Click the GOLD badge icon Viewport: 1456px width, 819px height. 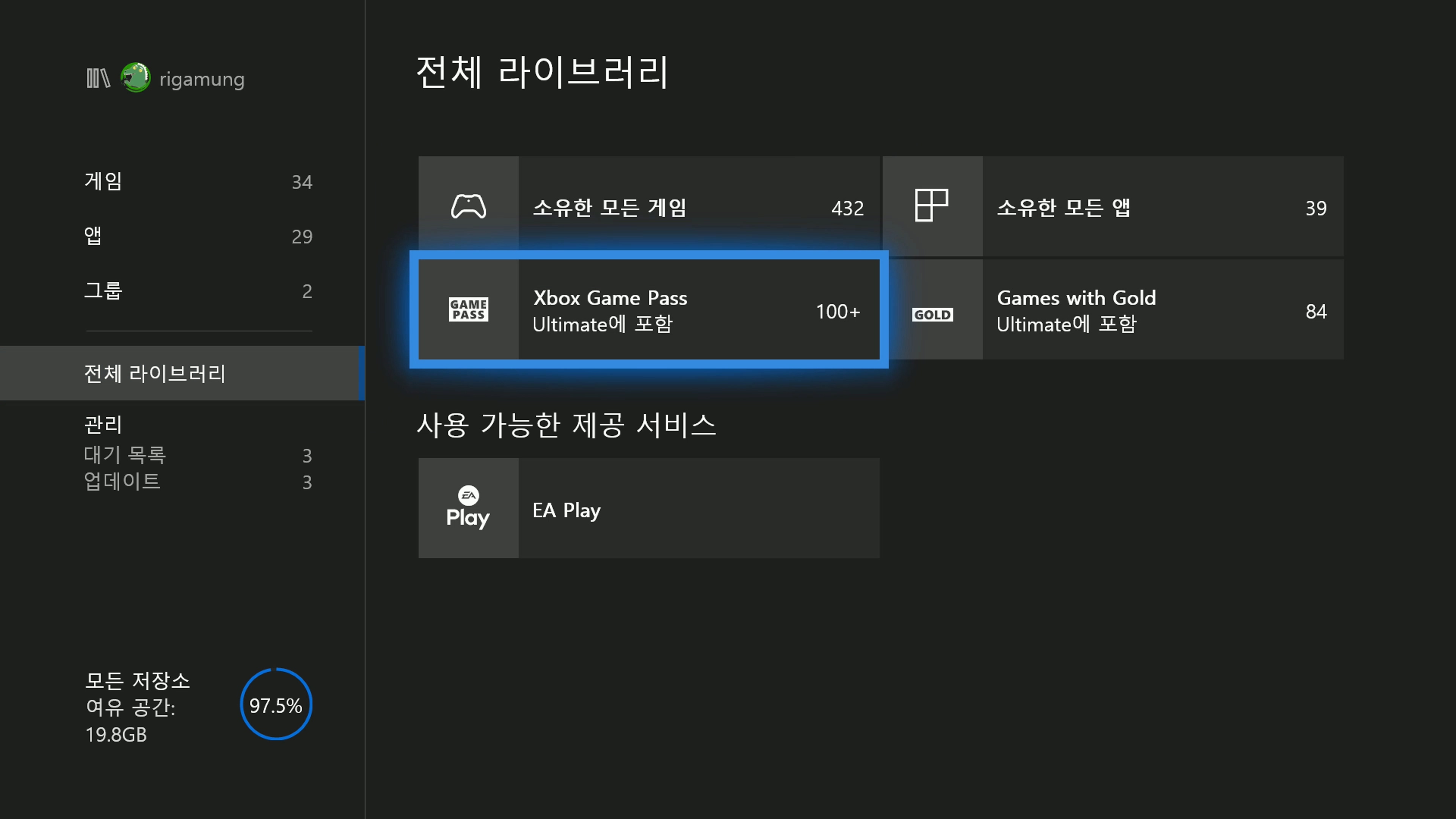coord(932,314)
